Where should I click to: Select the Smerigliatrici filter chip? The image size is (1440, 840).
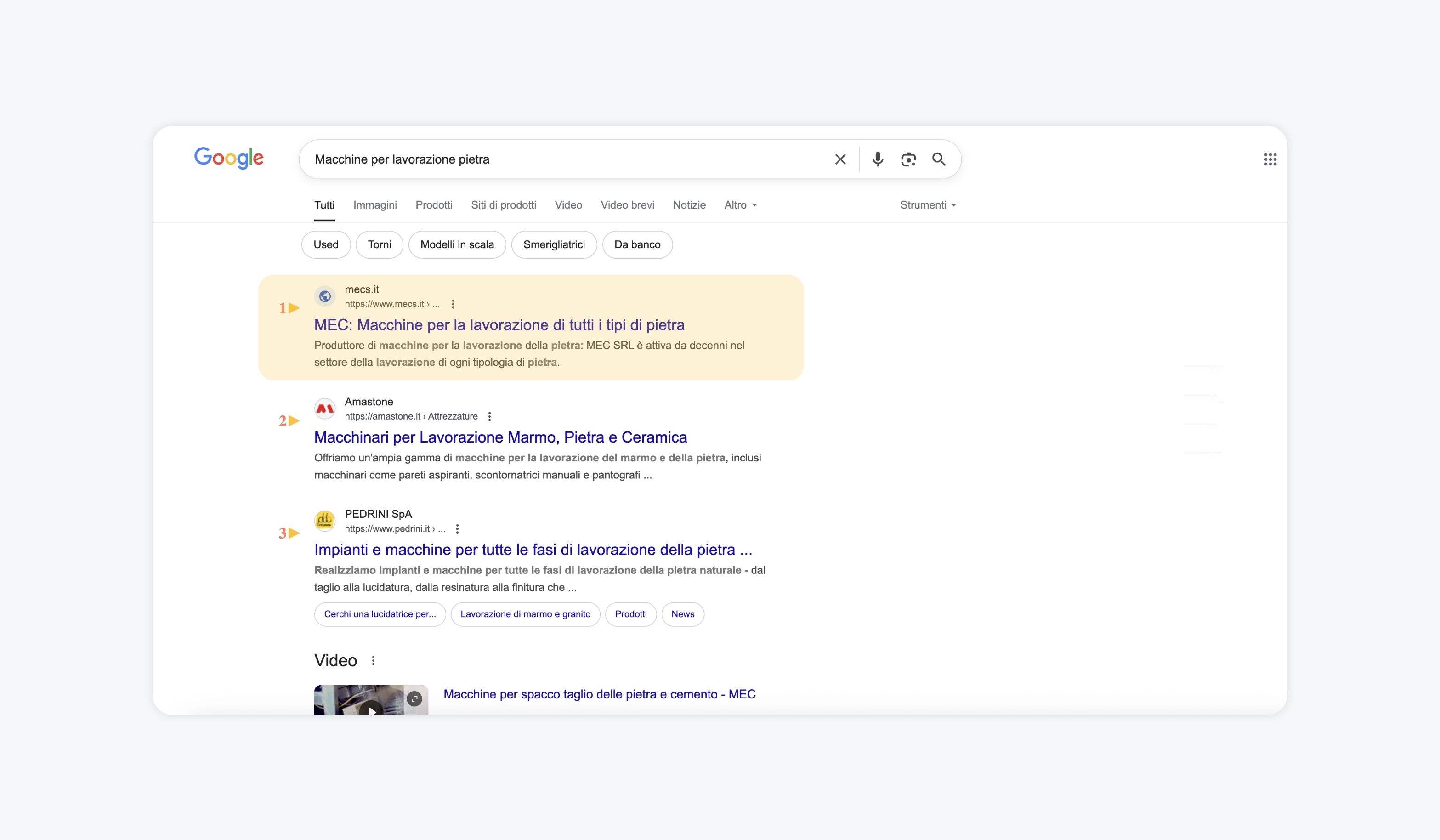pos(554,244)
